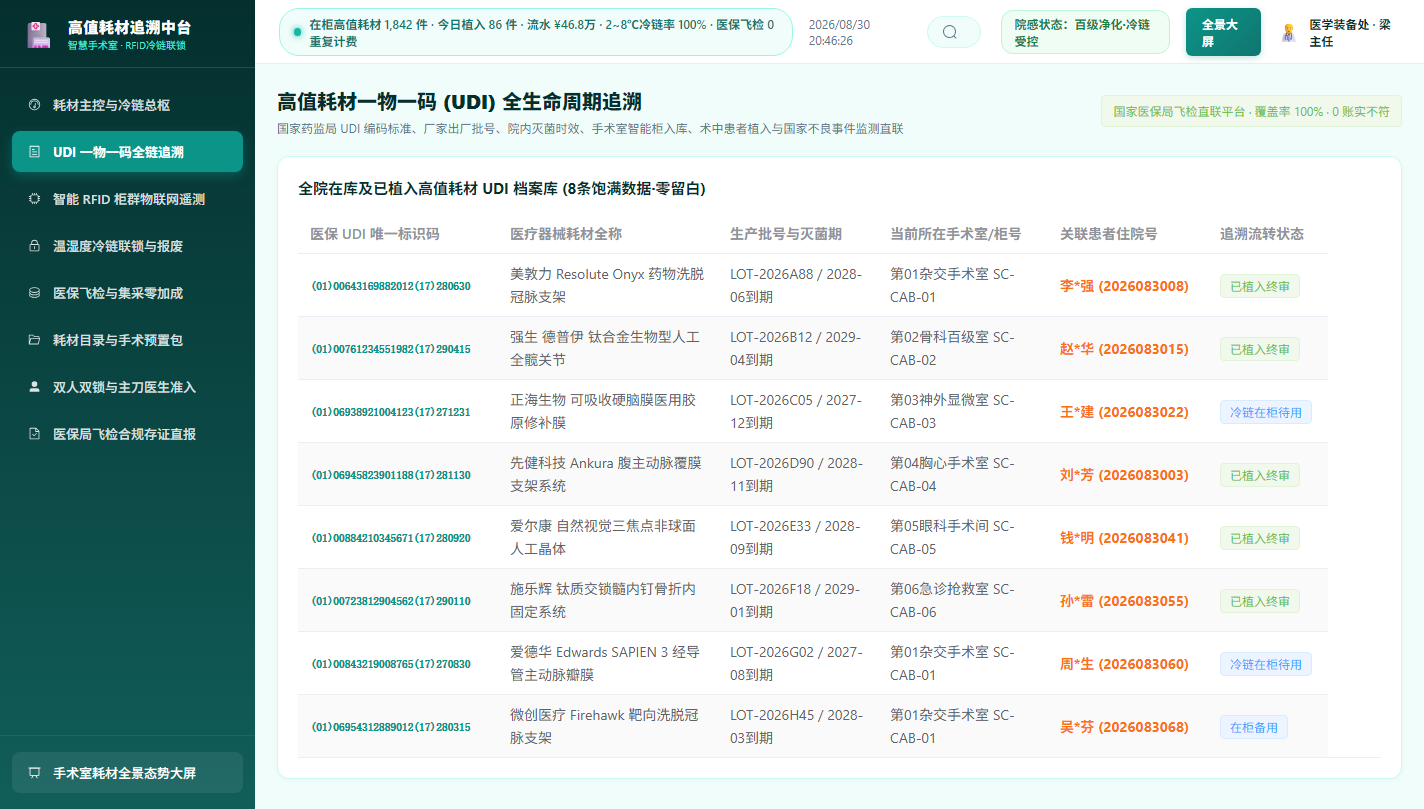Click 在柜备用 tag in 吴*芬 row

pos(1253,727)
